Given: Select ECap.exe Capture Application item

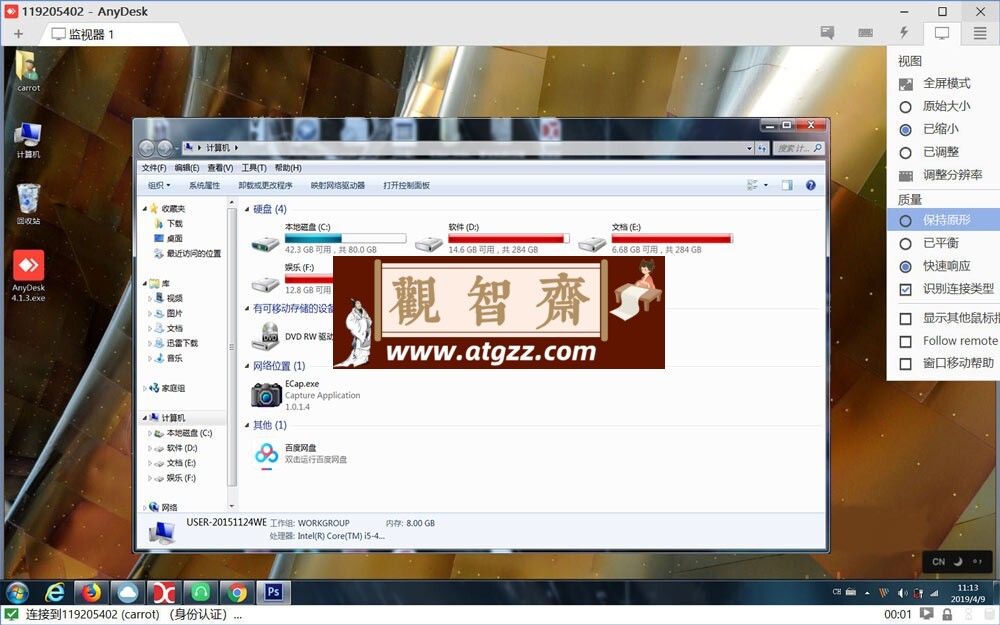Looking at the screenshot, I should pyautogui.click(x=306, y=395).
